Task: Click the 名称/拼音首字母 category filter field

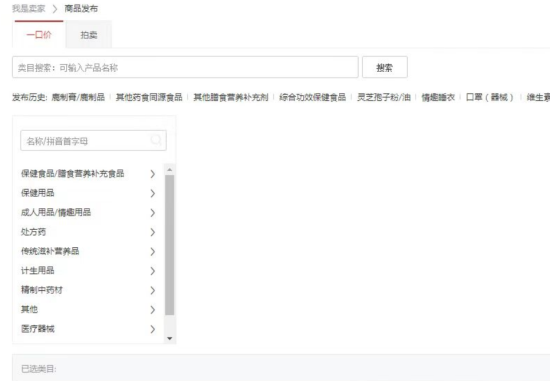Action: coord(93,141)
